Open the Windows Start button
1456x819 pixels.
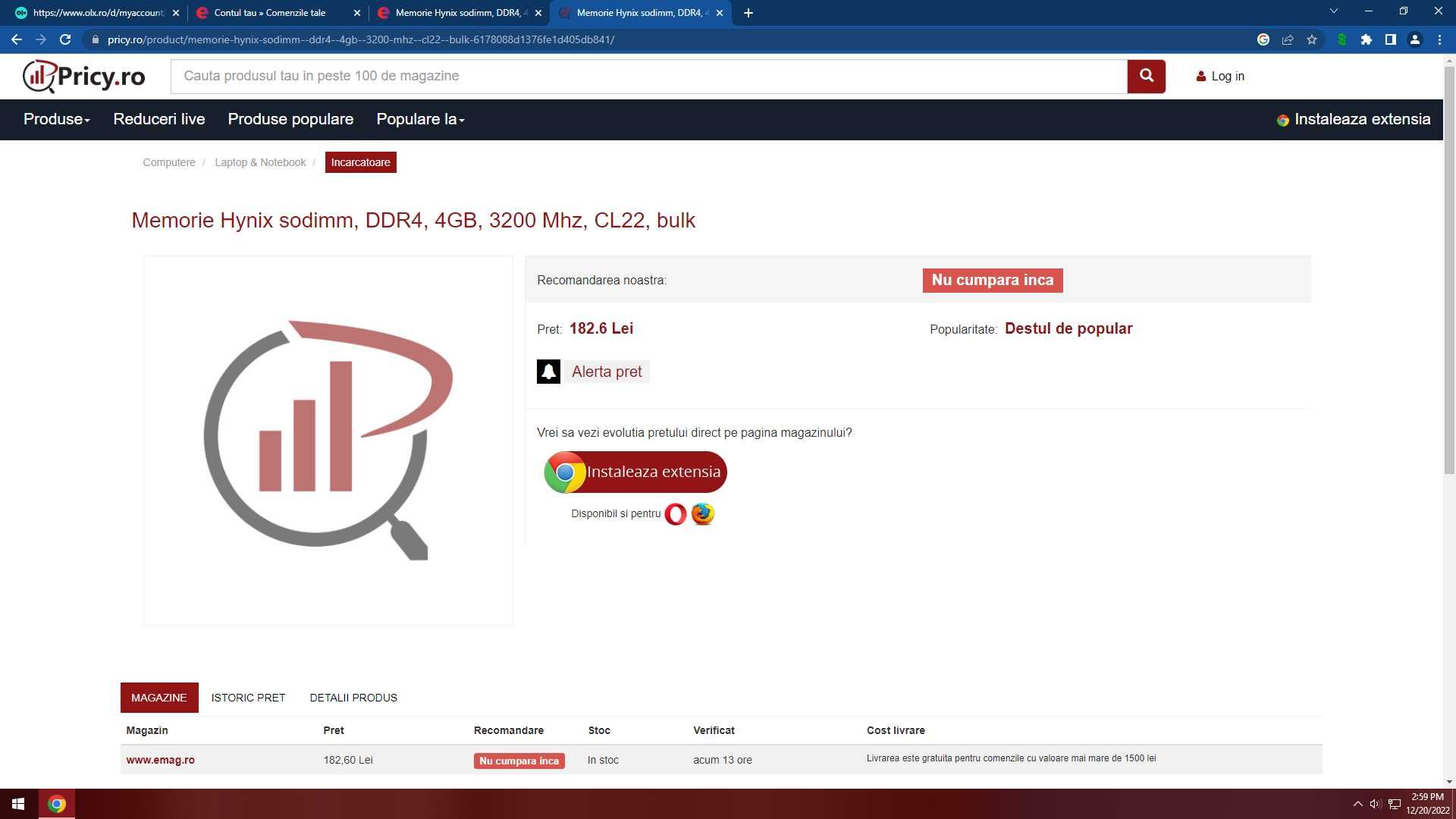click(18, 804)
